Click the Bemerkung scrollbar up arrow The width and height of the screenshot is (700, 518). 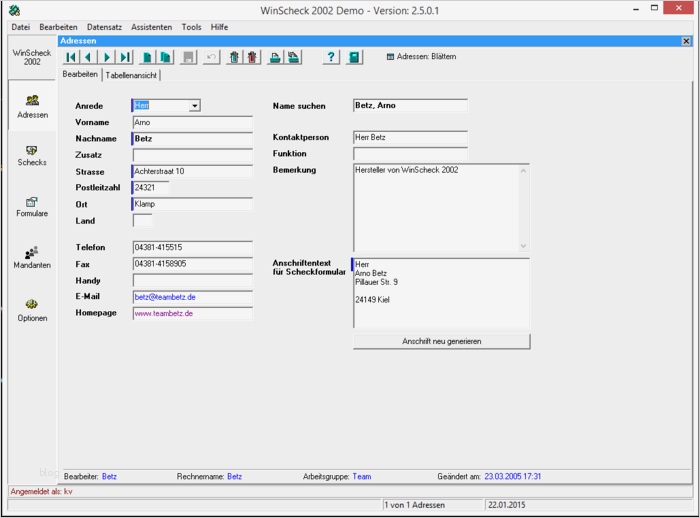524,171
